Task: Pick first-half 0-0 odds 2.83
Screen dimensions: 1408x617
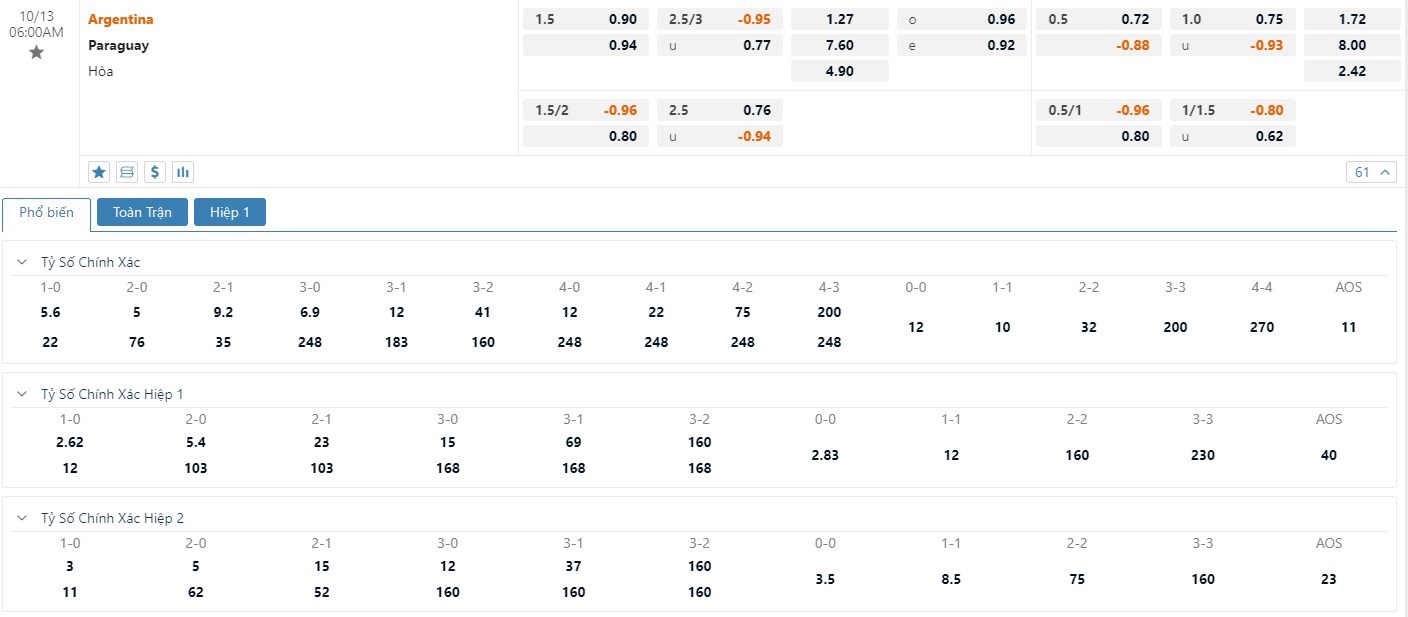Action: 825,455
